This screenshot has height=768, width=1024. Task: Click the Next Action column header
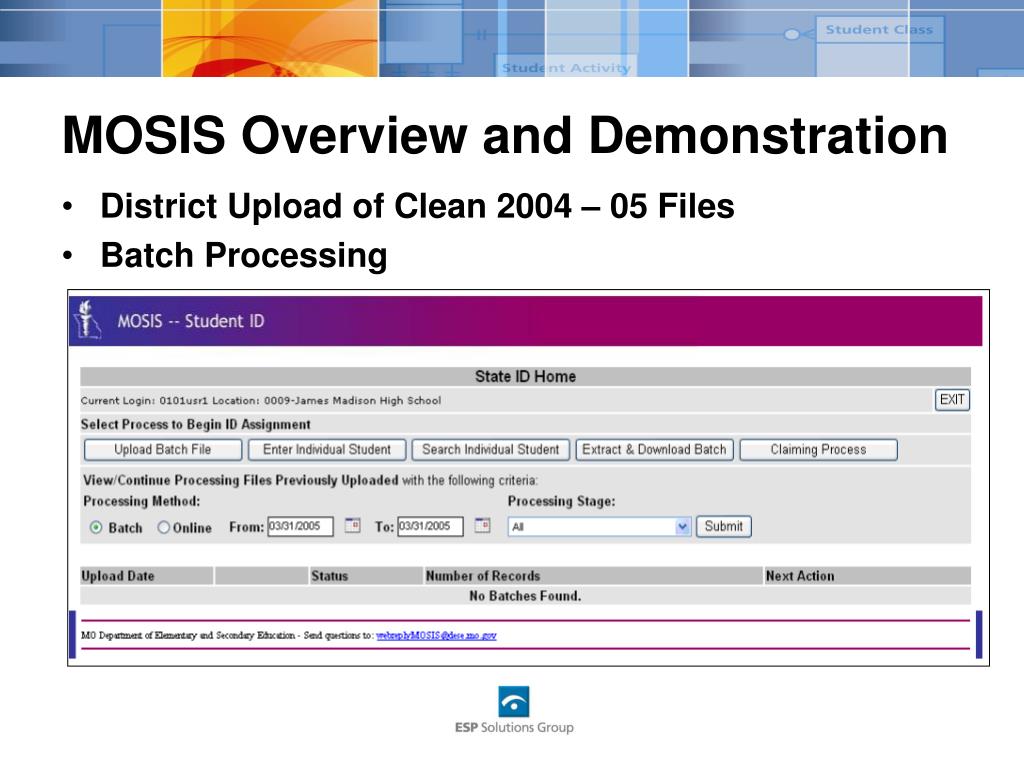800,576
